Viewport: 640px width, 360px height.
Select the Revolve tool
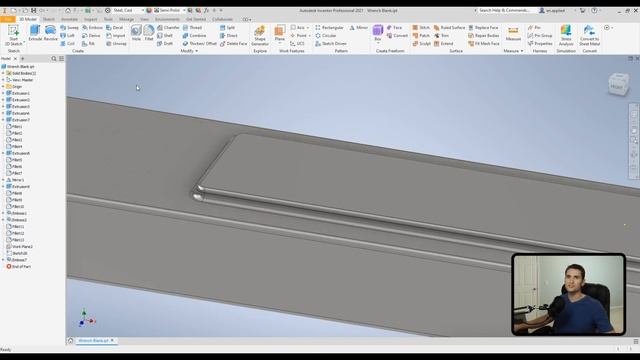point(51,33)
